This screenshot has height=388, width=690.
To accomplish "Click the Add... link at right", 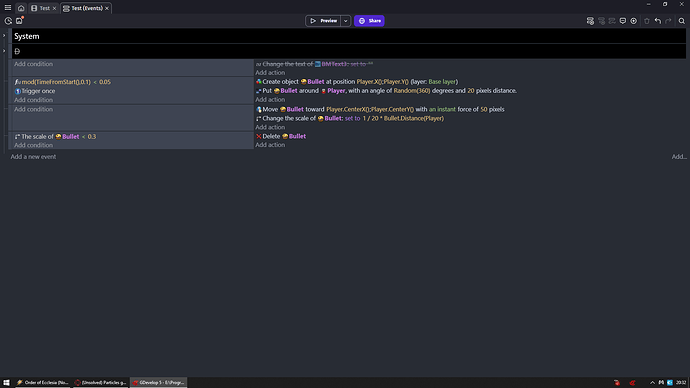I will click(679, 157).
